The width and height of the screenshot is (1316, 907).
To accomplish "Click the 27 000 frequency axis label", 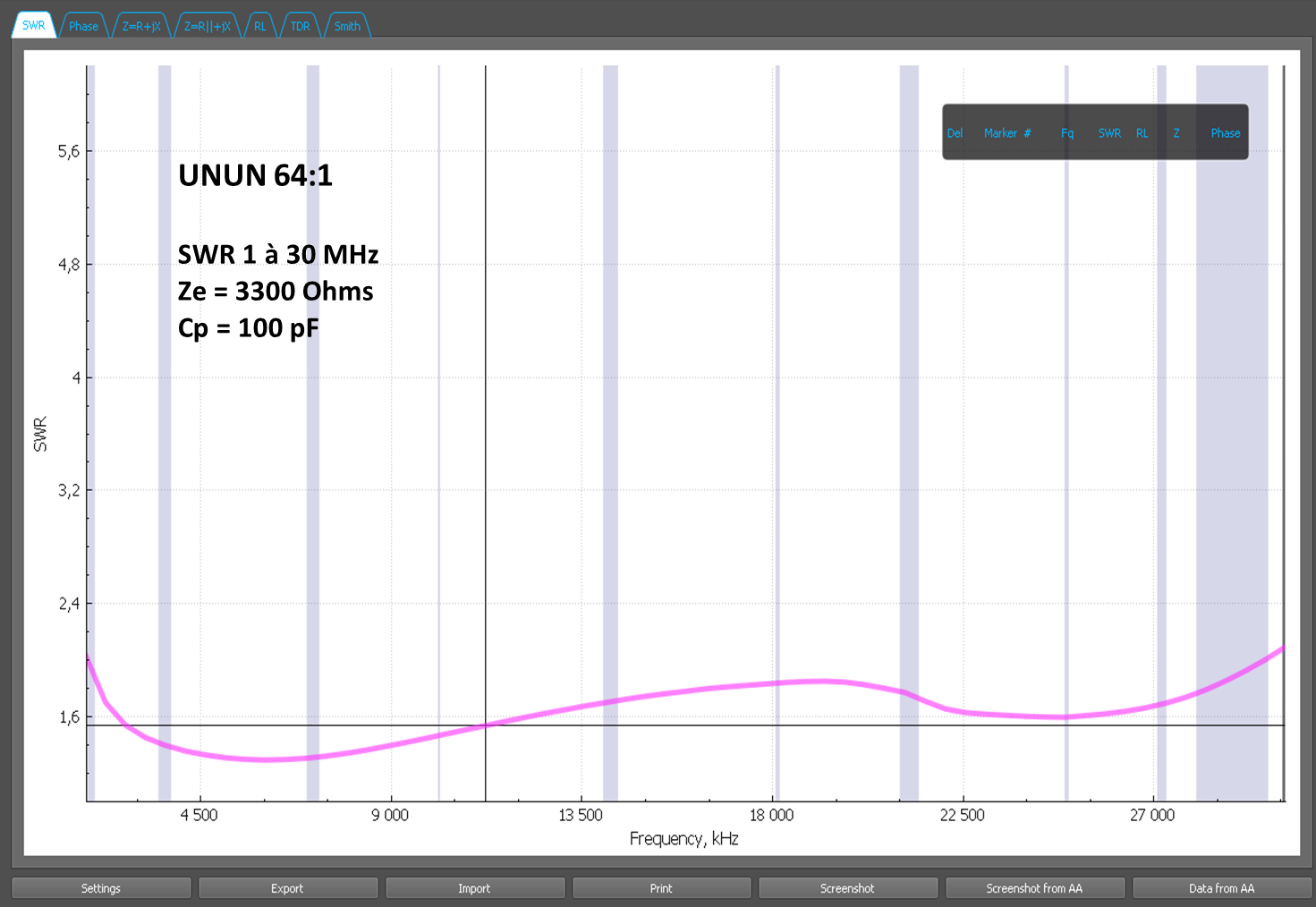I will (x=1152, y=815).
